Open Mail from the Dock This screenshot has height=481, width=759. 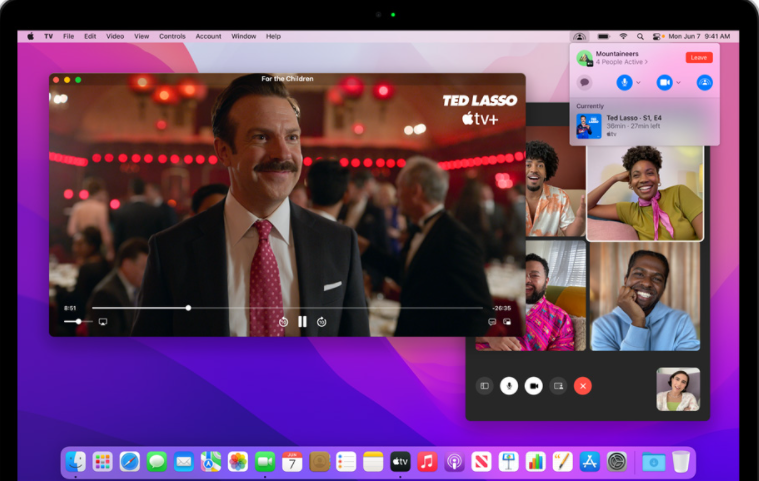coord(184,462)
